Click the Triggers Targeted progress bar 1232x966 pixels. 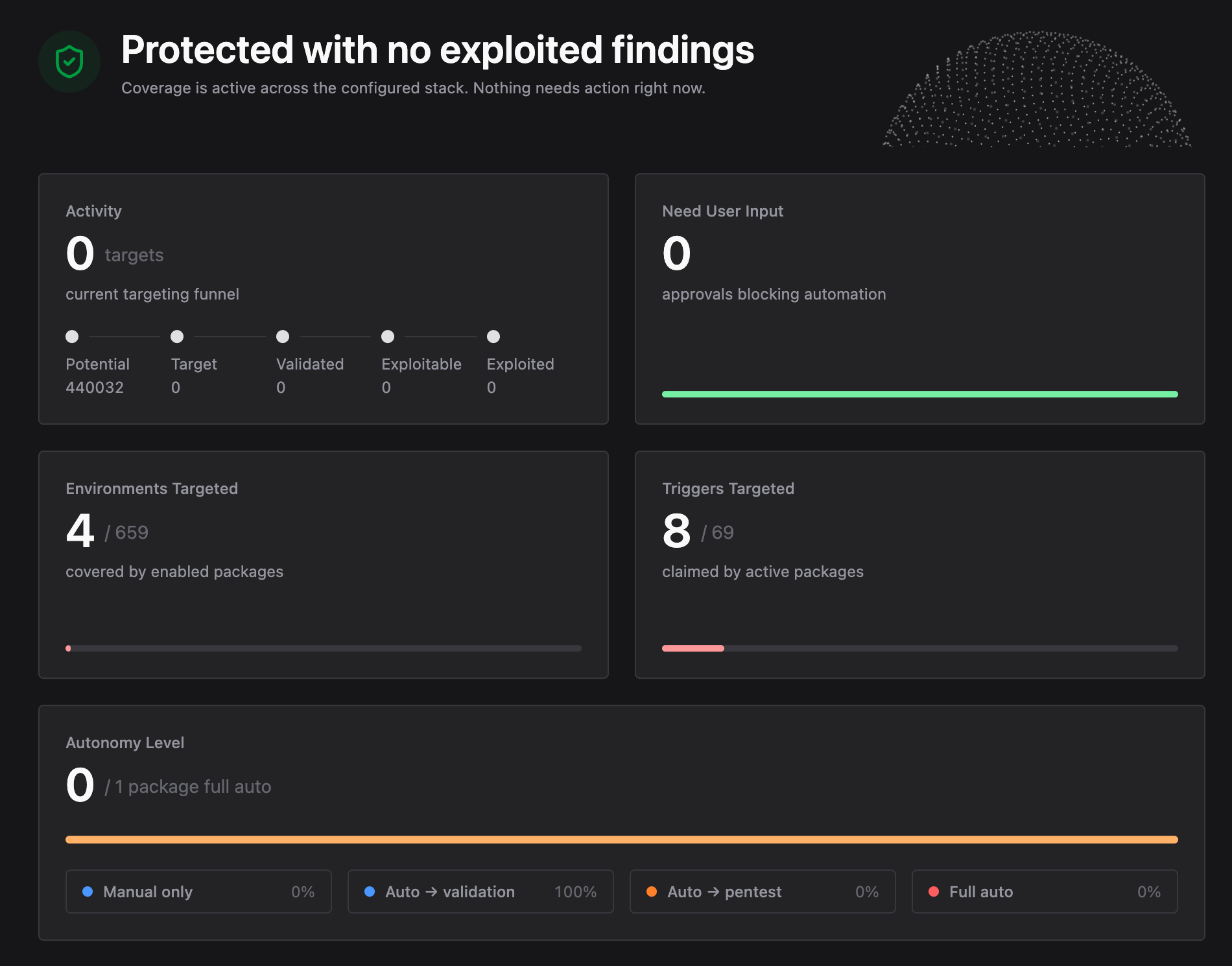pos(920,648)
